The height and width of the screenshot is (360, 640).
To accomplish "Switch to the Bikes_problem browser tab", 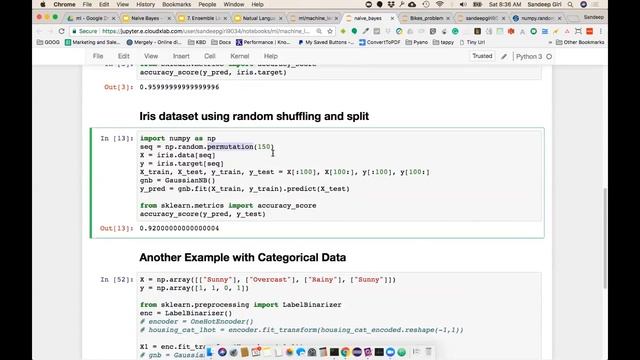I will click(426, 18).
